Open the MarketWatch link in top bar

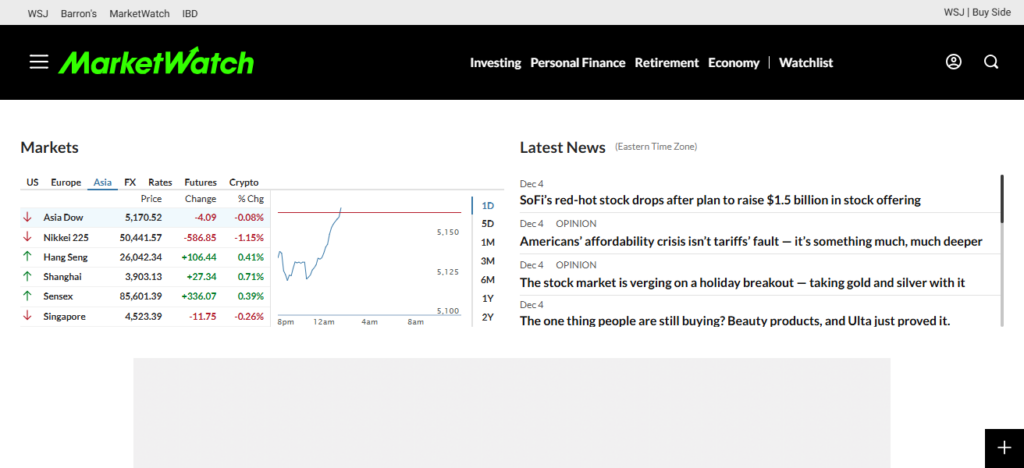coord(140,13)
